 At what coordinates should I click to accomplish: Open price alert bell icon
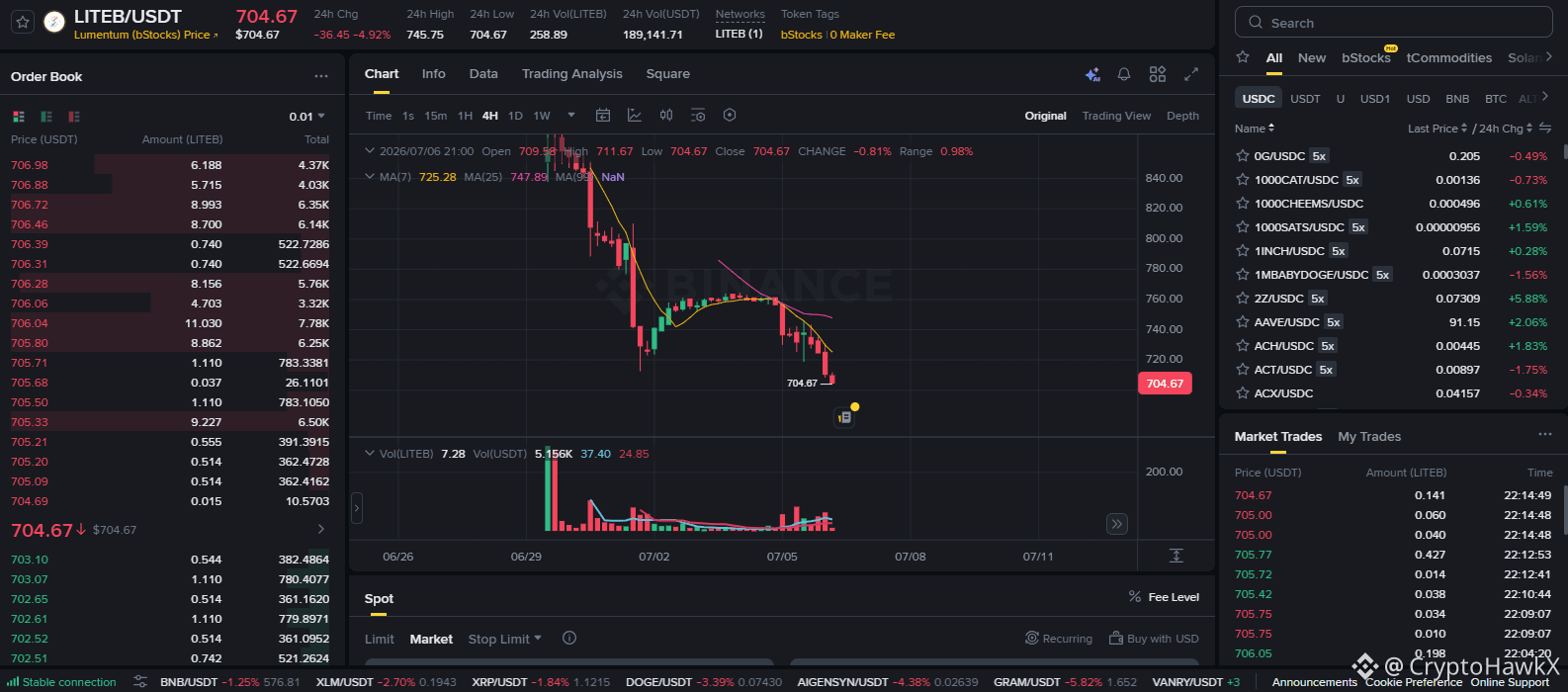pyautogui.click(x=1124, y=74)
